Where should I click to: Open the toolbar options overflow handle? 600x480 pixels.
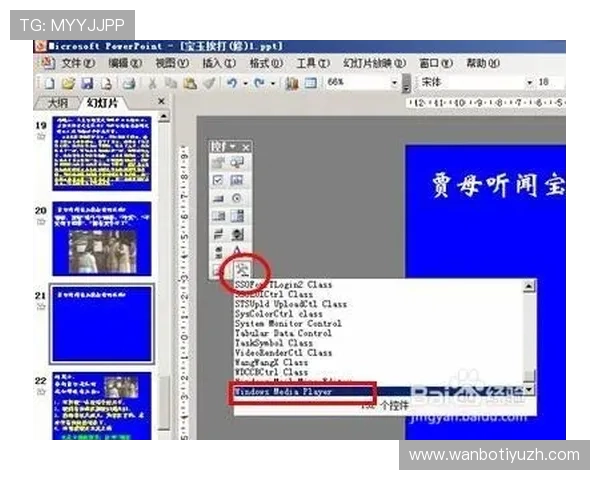(x=406, y=84)
